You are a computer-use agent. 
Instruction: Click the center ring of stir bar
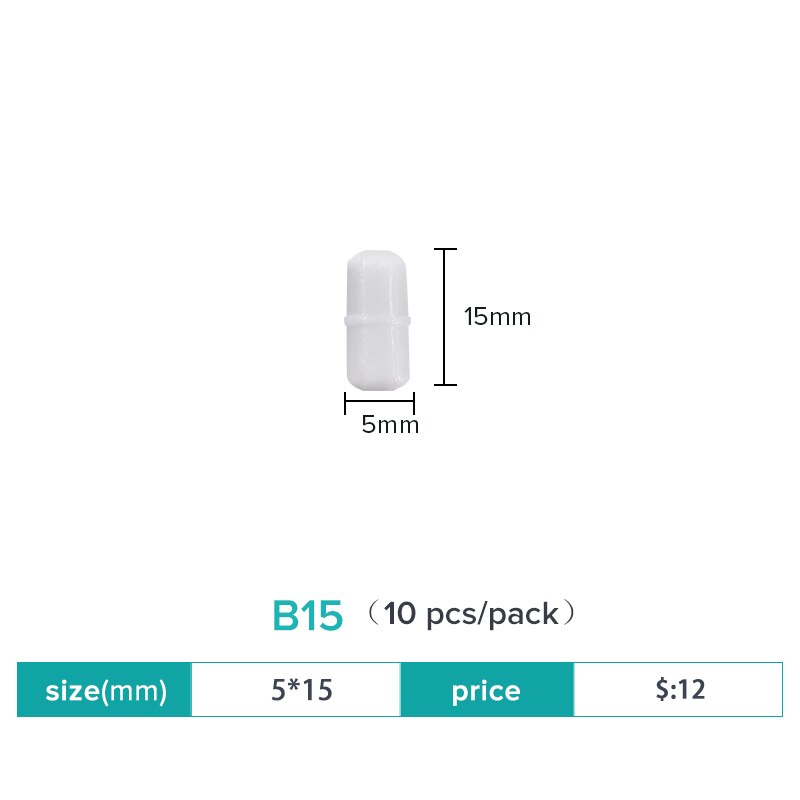[x=379, y=320]
